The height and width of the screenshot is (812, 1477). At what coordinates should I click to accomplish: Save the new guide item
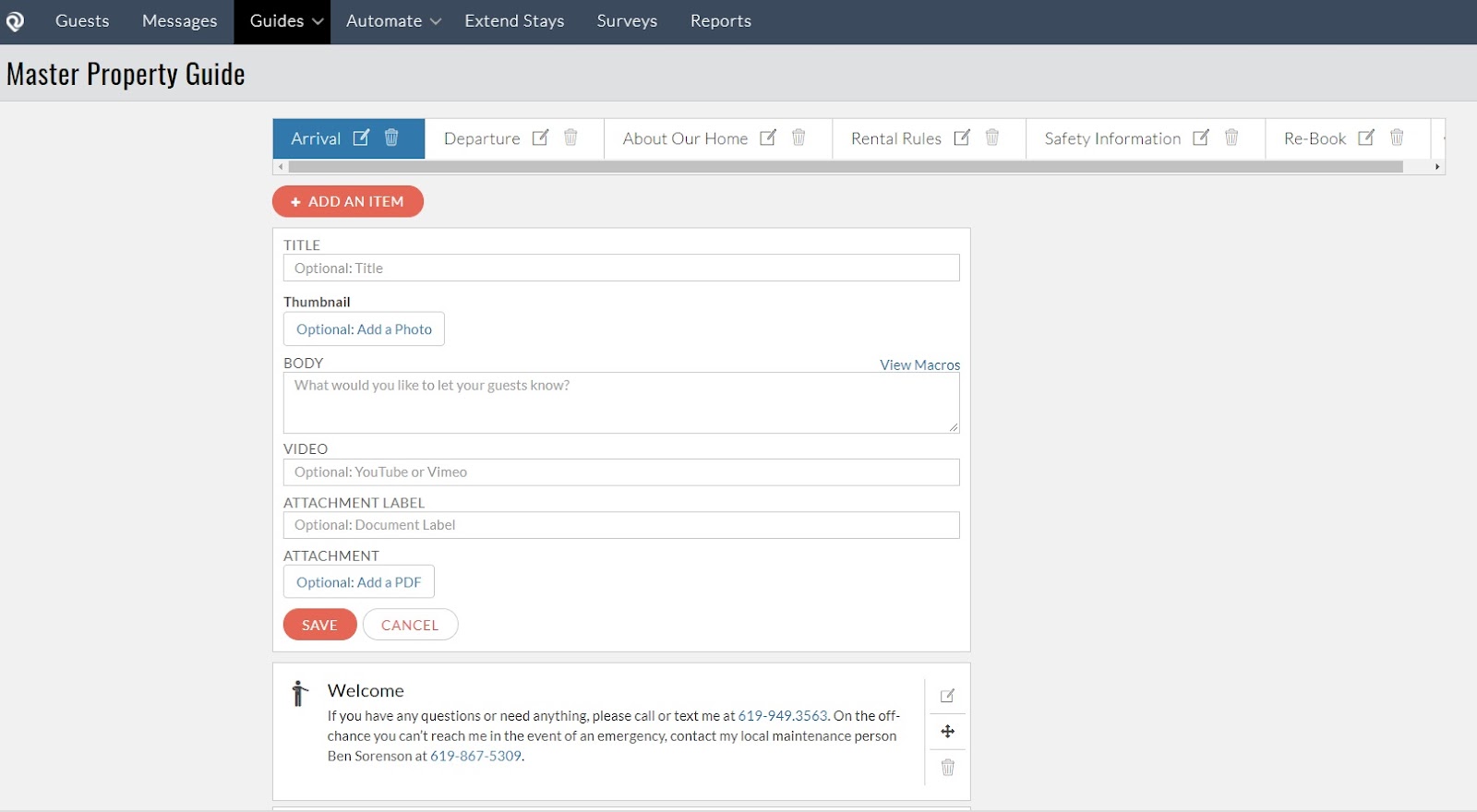(x=319, y=625)
